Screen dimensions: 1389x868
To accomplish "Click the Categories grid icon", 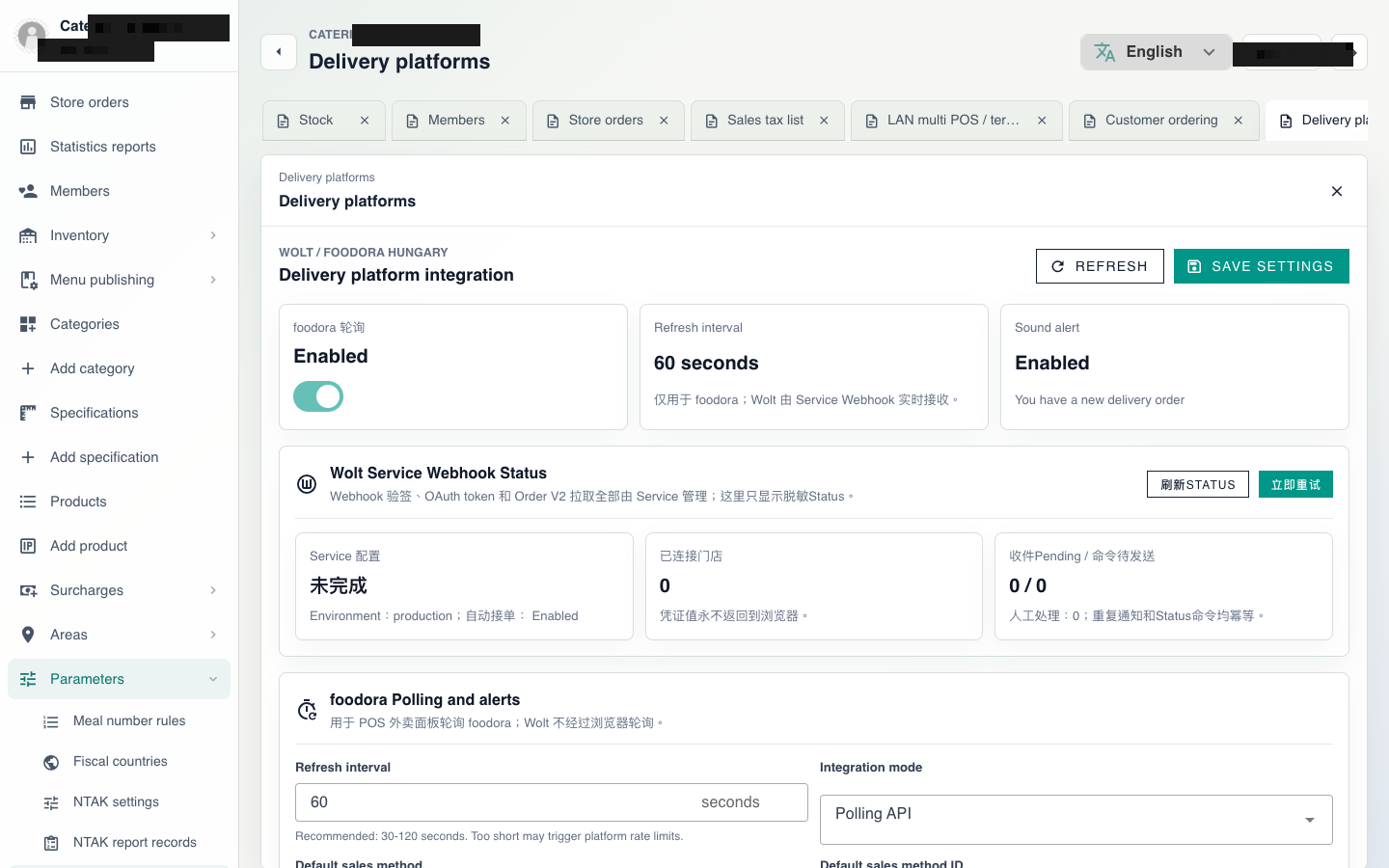I will pos(28,324).
